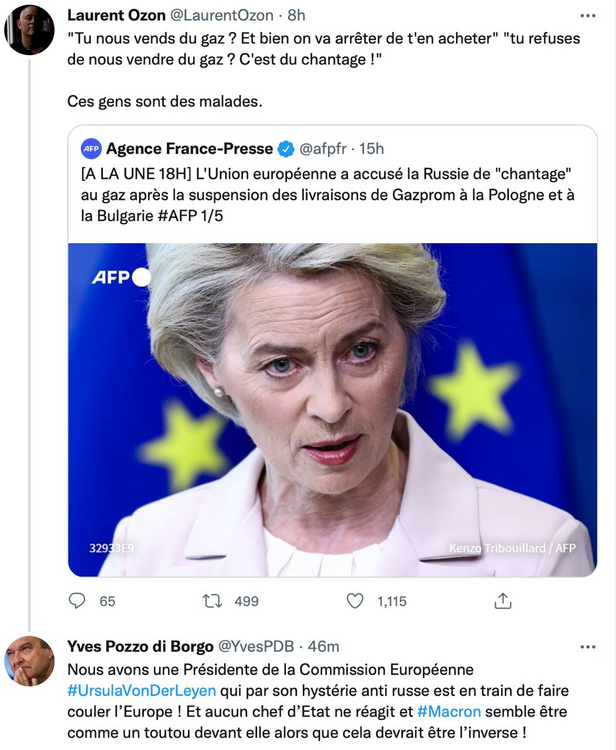The image size is (616, 750).
Task: Enlarge the quoted AFP photo
Action: coord(332,409)
